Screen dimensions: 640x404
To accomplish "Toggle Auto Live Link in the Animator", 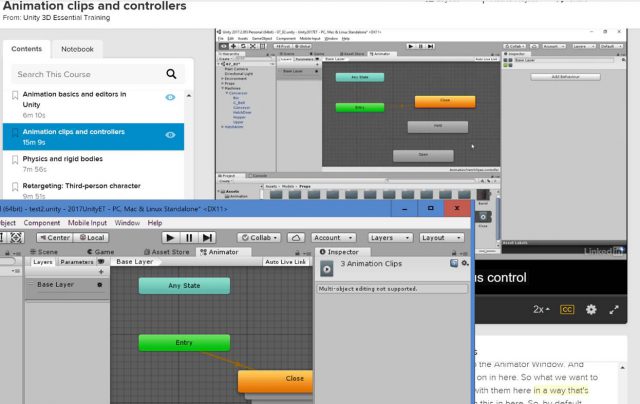I will coord(285,262).
